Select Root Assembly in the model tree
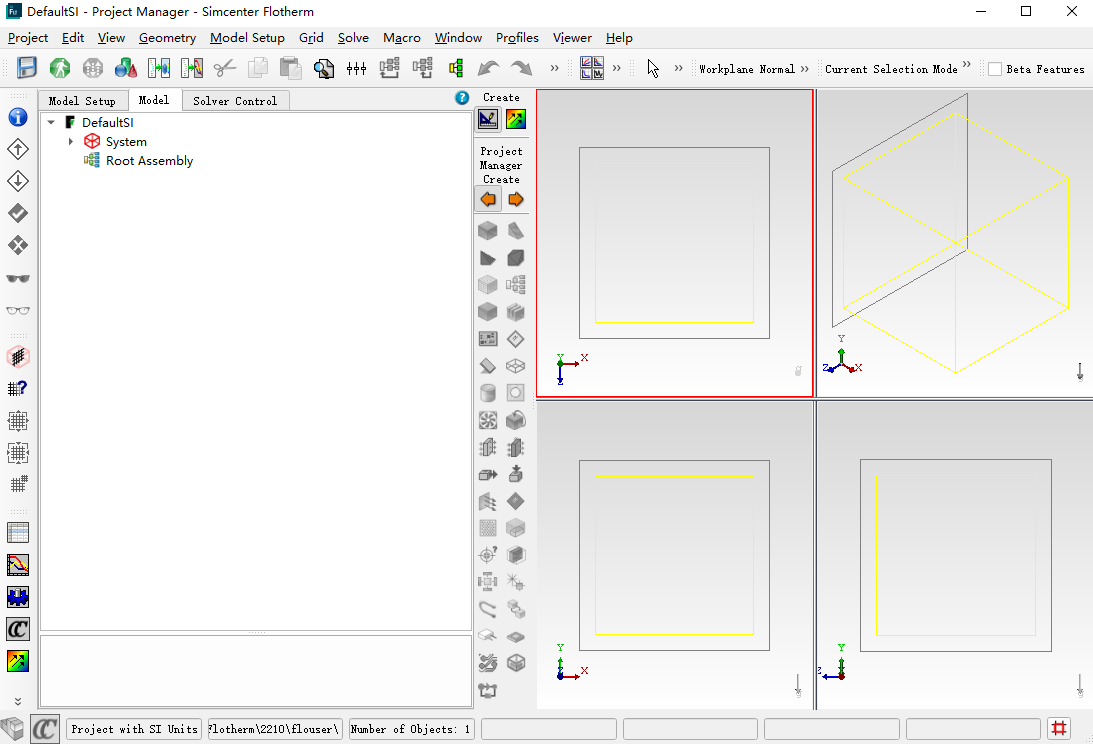 coord(149,161)
